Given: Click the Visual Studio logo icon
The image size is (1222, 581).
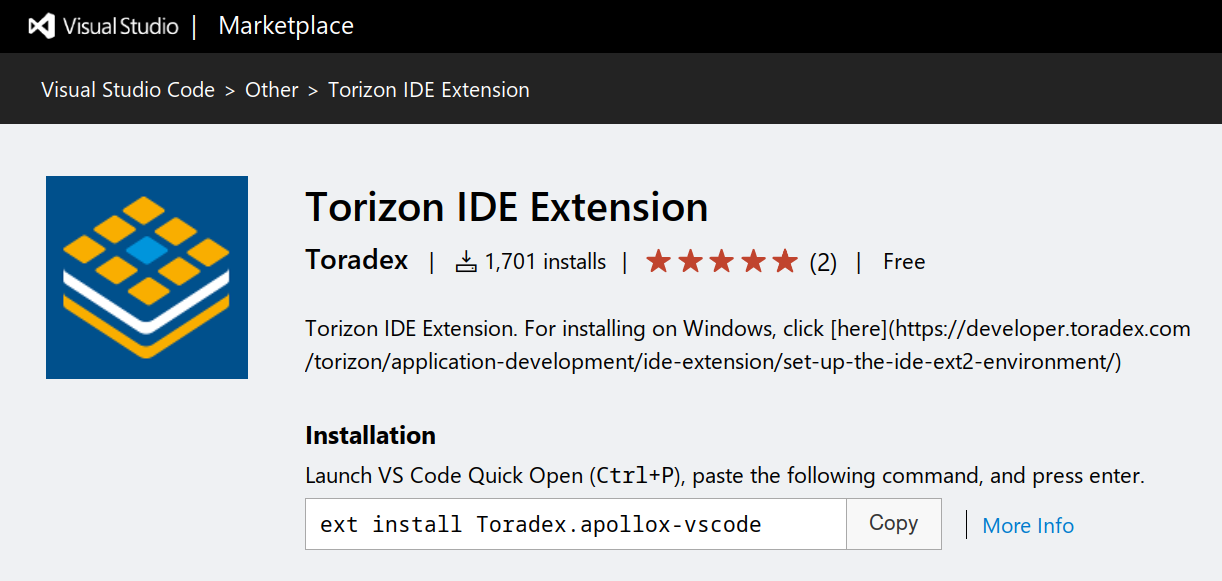Looking at the screenshot, I should point(41,26).
